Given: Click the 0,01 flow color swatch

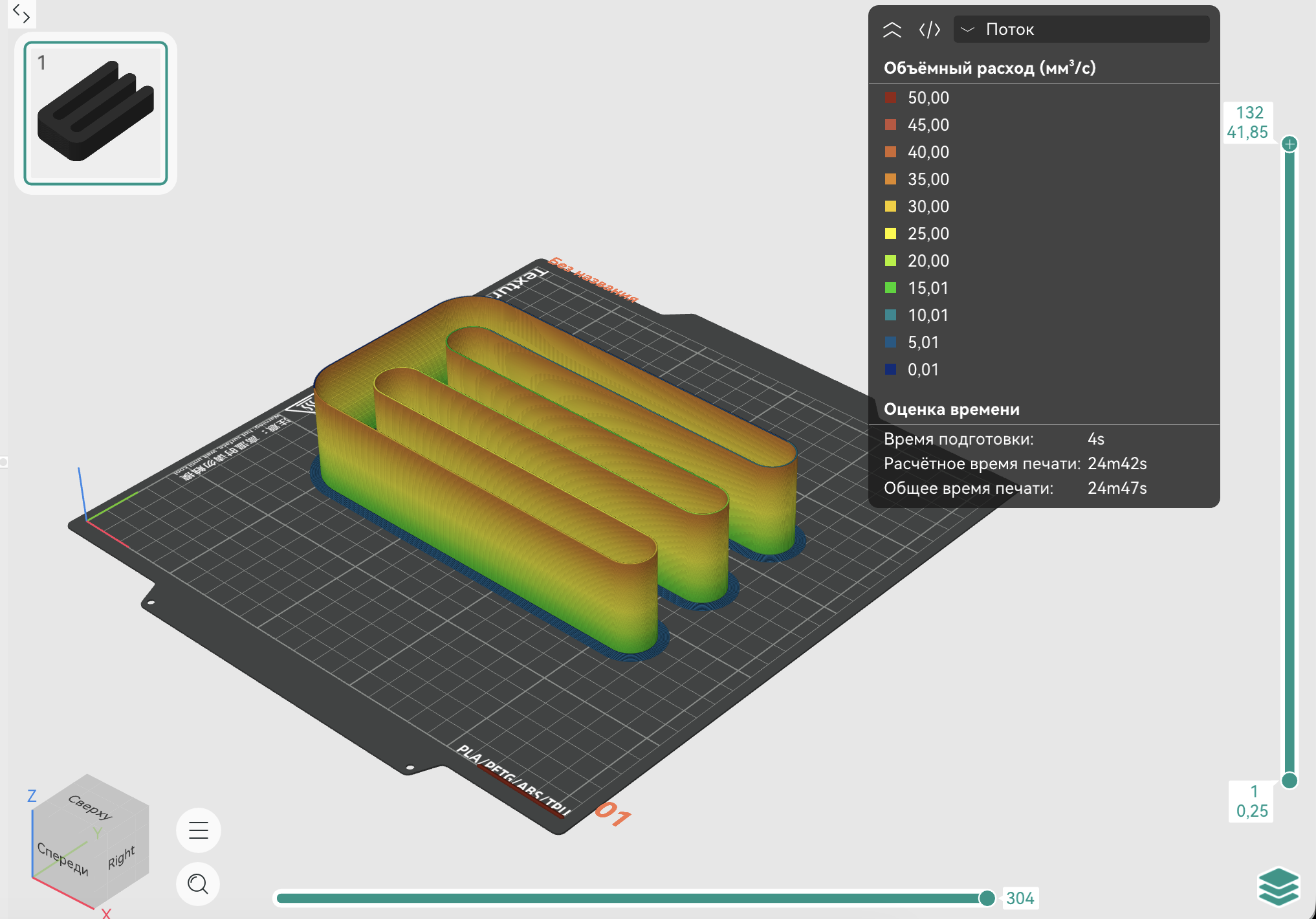Looking at the screenshot, I should [x=891, y=370].
